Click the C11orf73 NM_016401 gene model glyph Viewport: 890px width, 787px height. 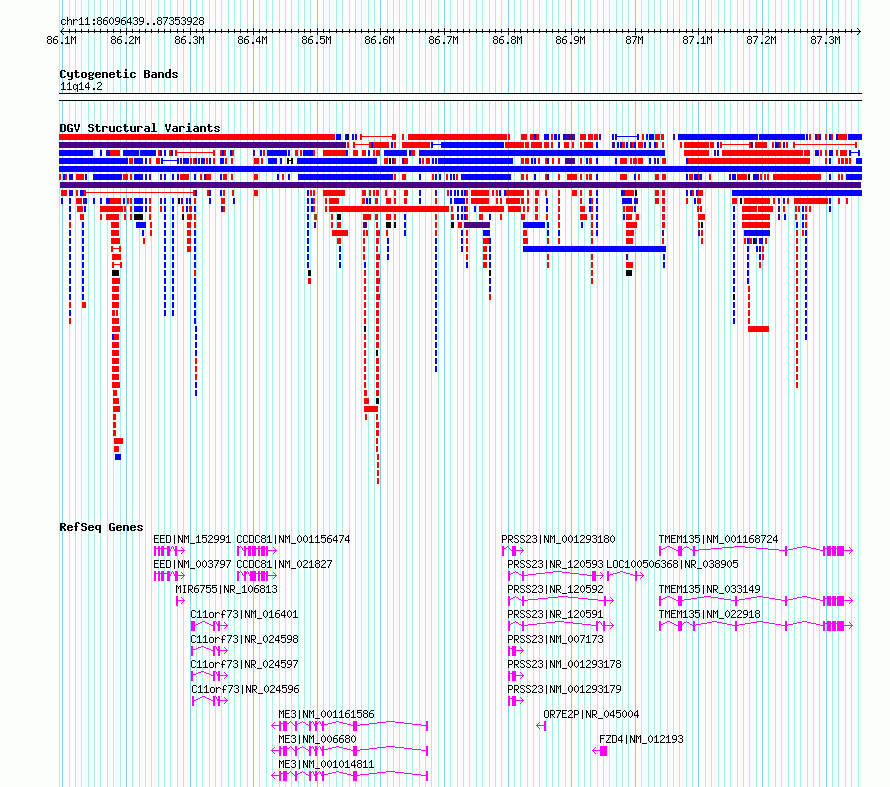point(209,626)
